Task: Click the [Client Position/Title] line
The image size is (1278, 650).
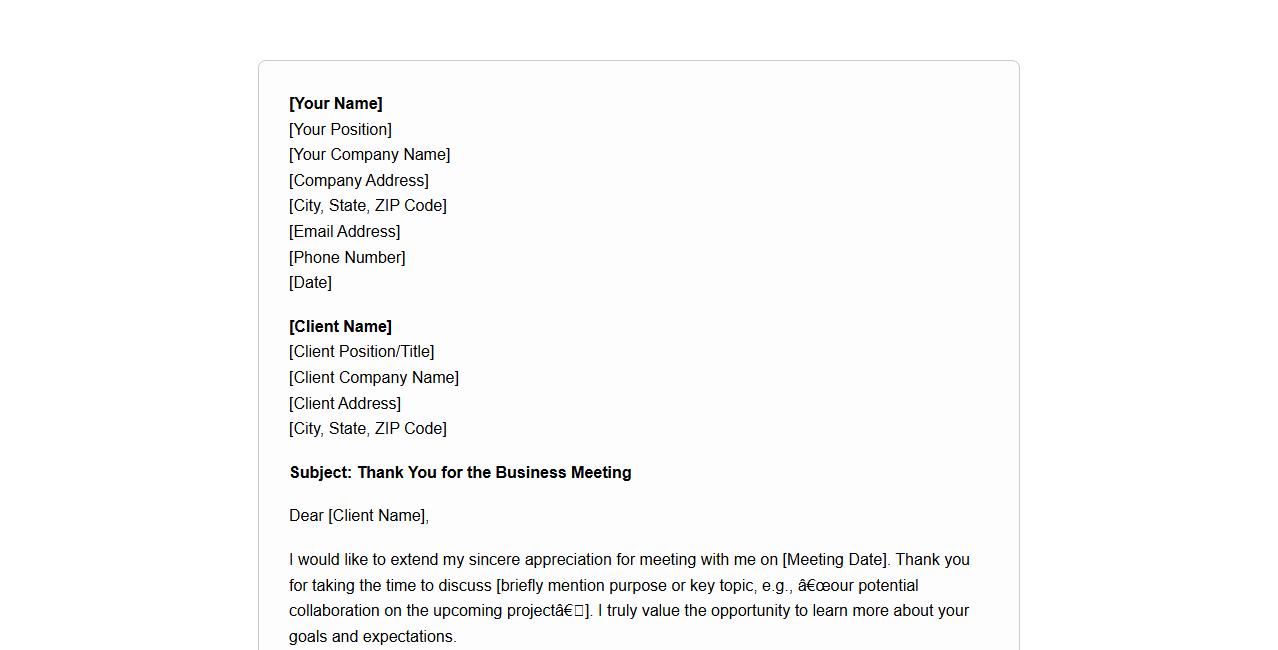Action: (x=361, y=352)
